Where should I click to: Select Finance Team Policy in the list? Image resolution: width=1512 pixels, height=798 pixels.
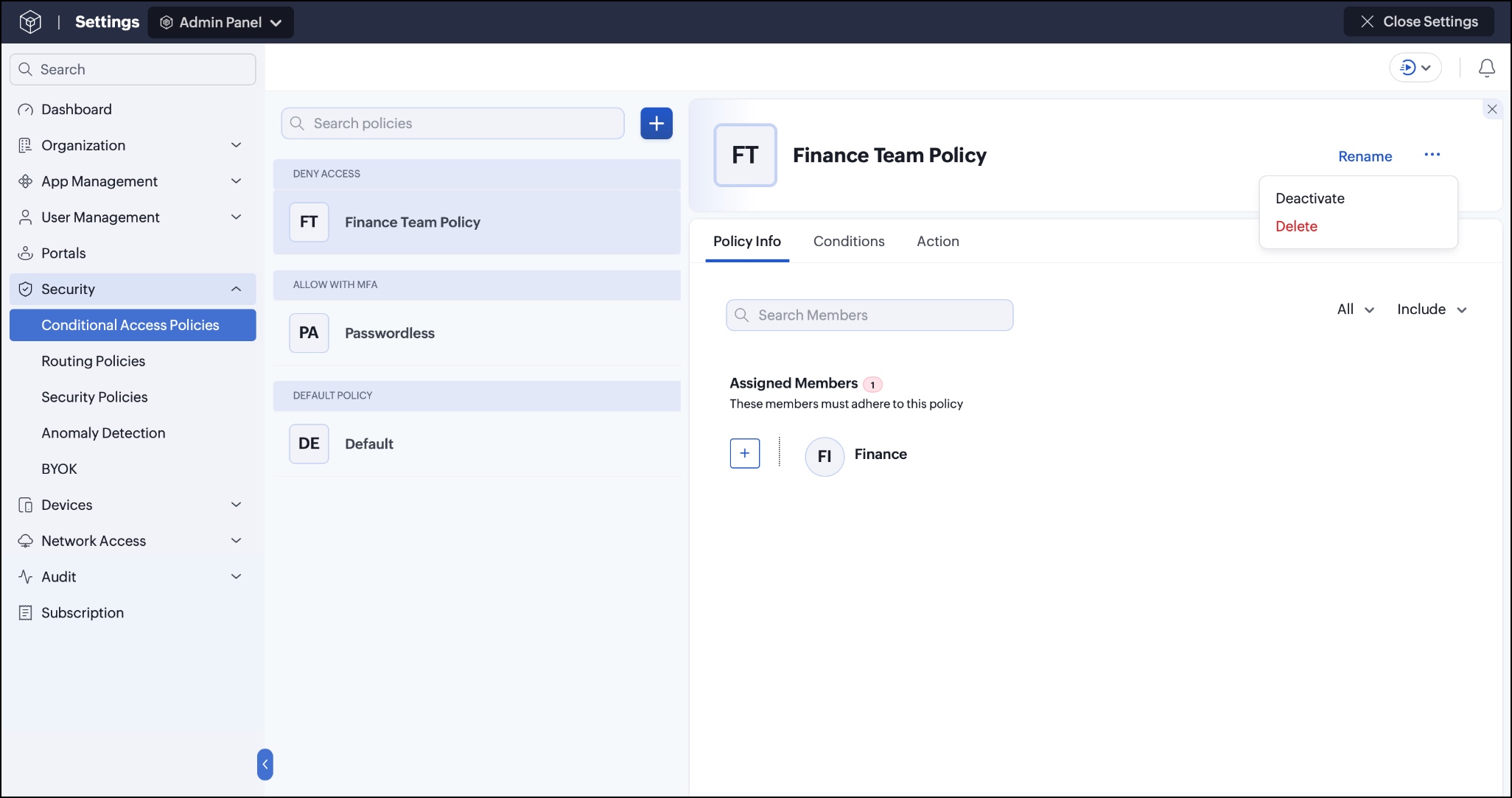(x=477, y=223)
